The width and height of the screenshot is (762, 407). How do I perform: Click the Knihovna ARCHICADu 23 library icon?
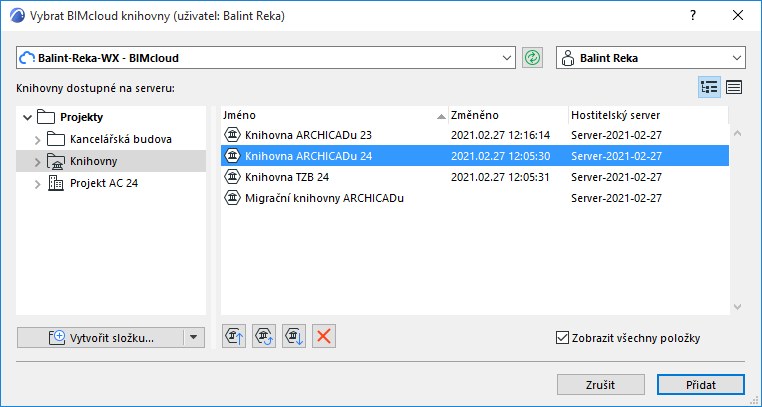233,135
